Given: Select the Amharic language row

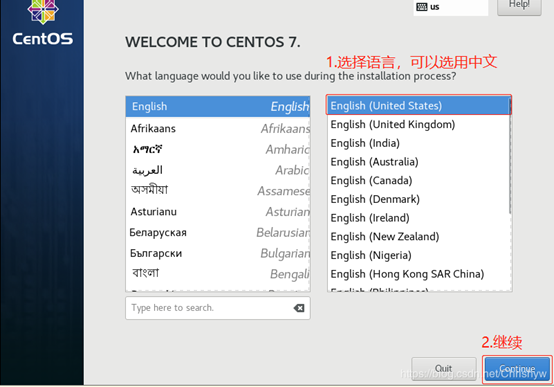Looking at the screenshot, I should tap(218, 149).
